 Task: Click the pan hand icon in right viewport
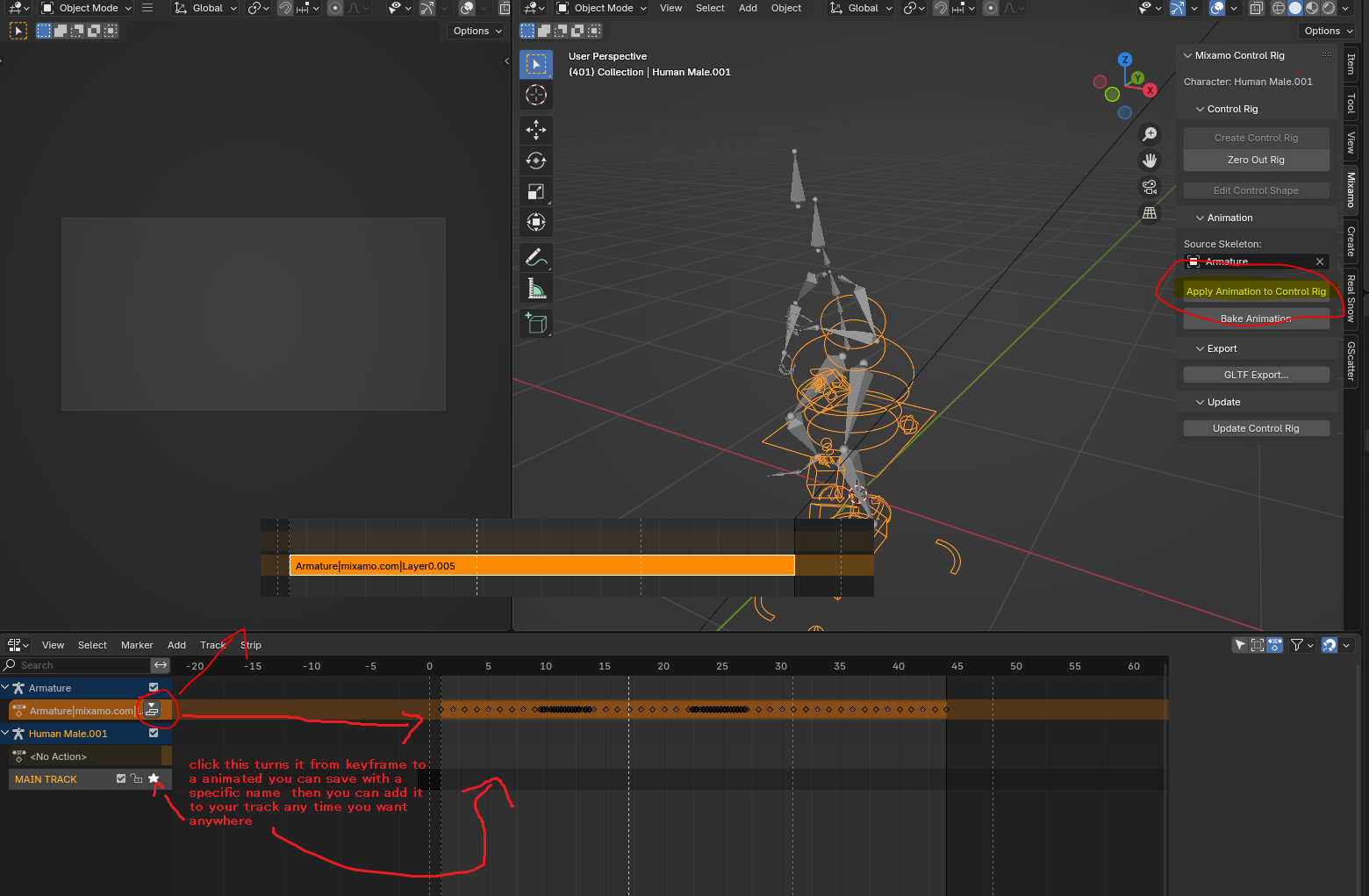pos(1150,161)
